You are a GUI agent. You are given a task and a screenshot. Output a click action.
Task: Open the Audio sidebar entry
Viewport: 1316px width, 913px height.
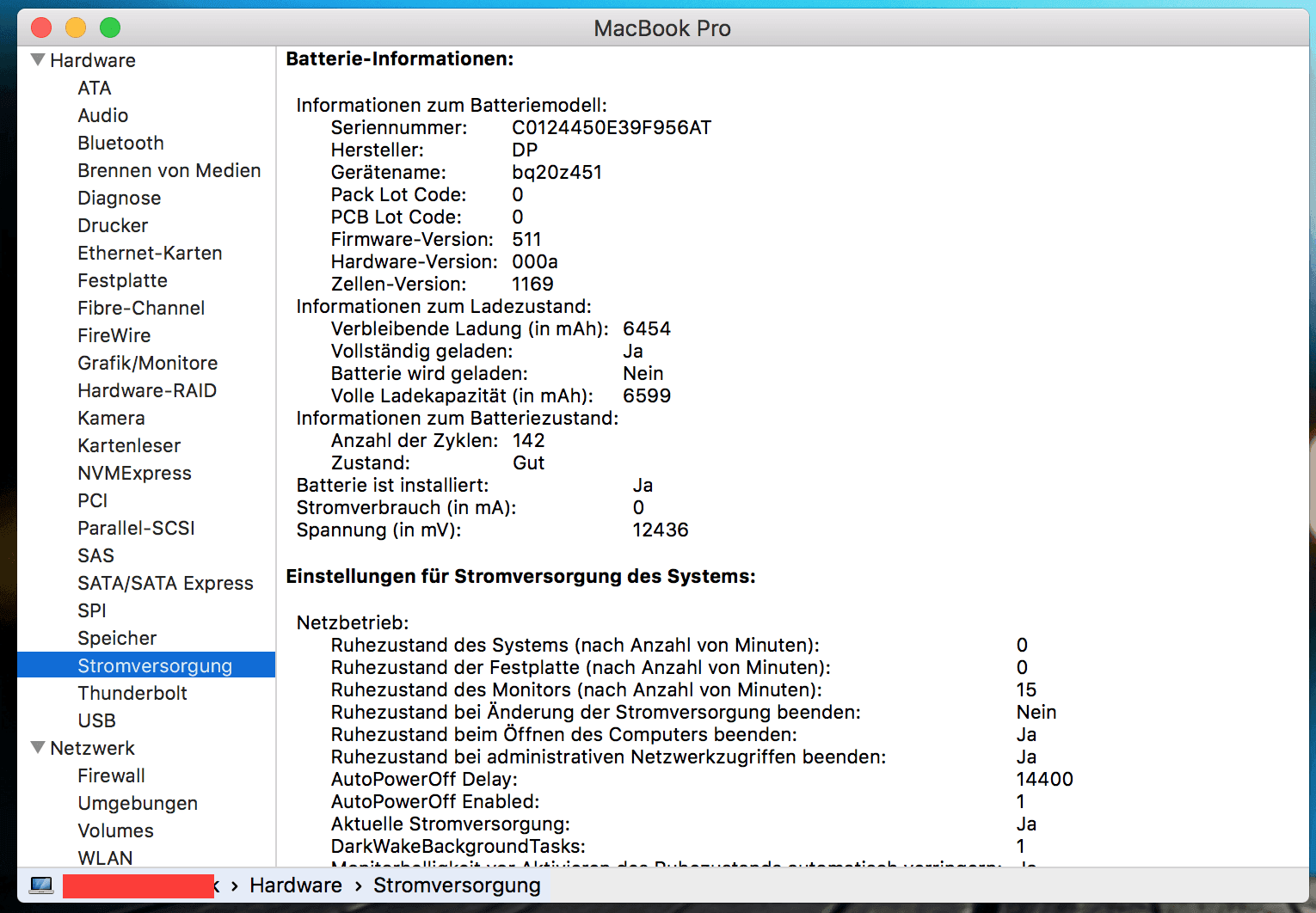103,115
